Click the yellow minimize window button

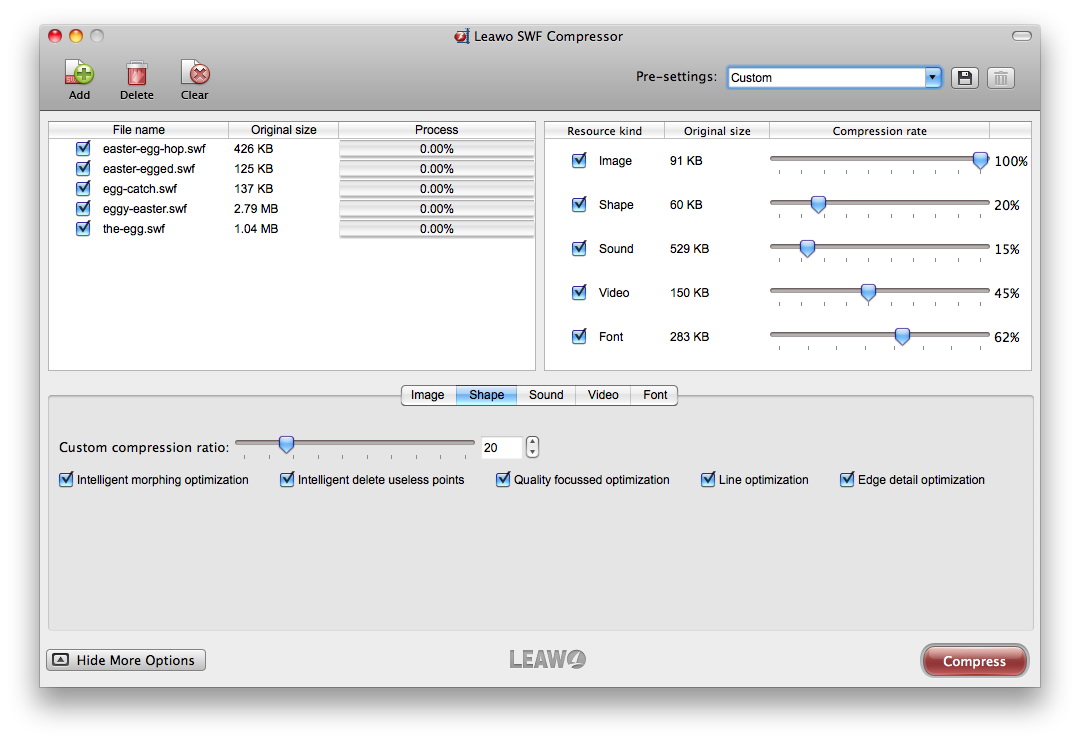76,36
